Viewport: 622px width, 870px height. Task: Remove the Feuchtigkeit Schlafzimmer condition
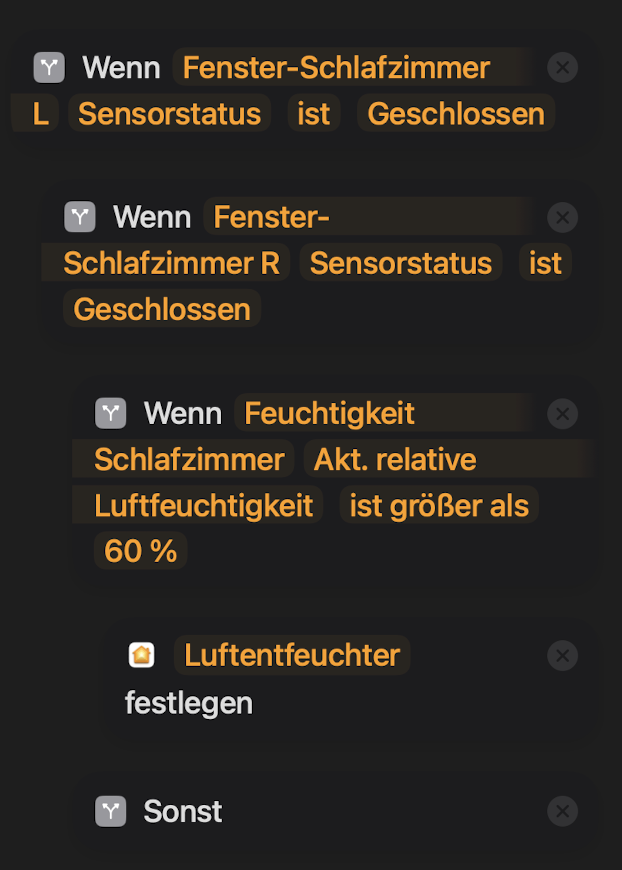[x=563, y=413]
